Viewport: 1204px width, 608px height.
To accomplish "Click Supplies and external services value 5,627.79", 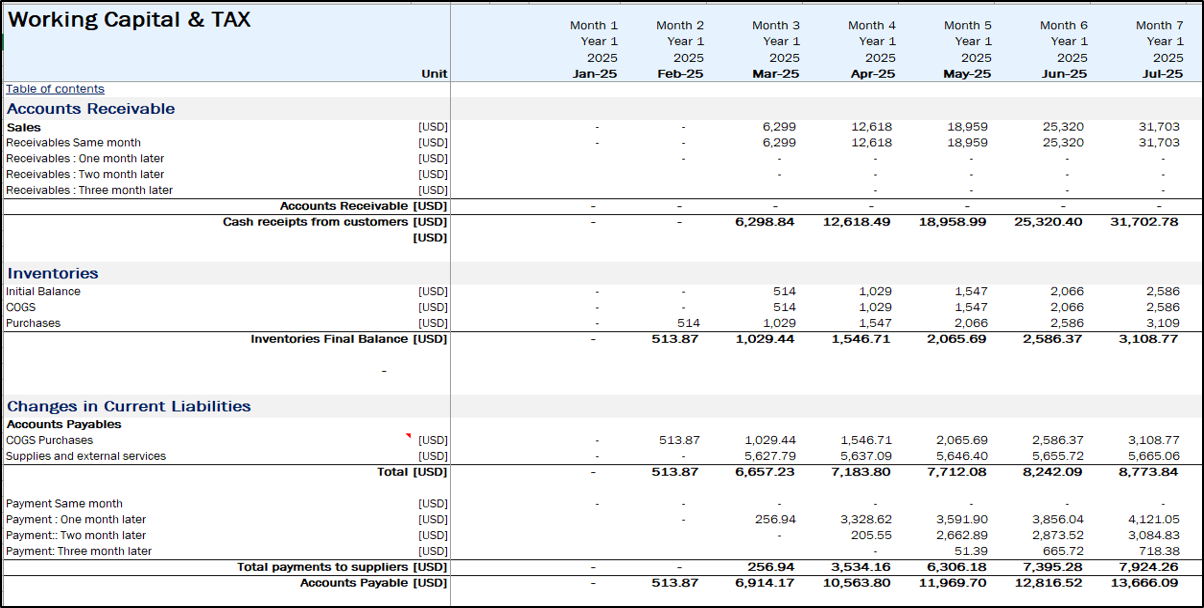I will 770,456.
